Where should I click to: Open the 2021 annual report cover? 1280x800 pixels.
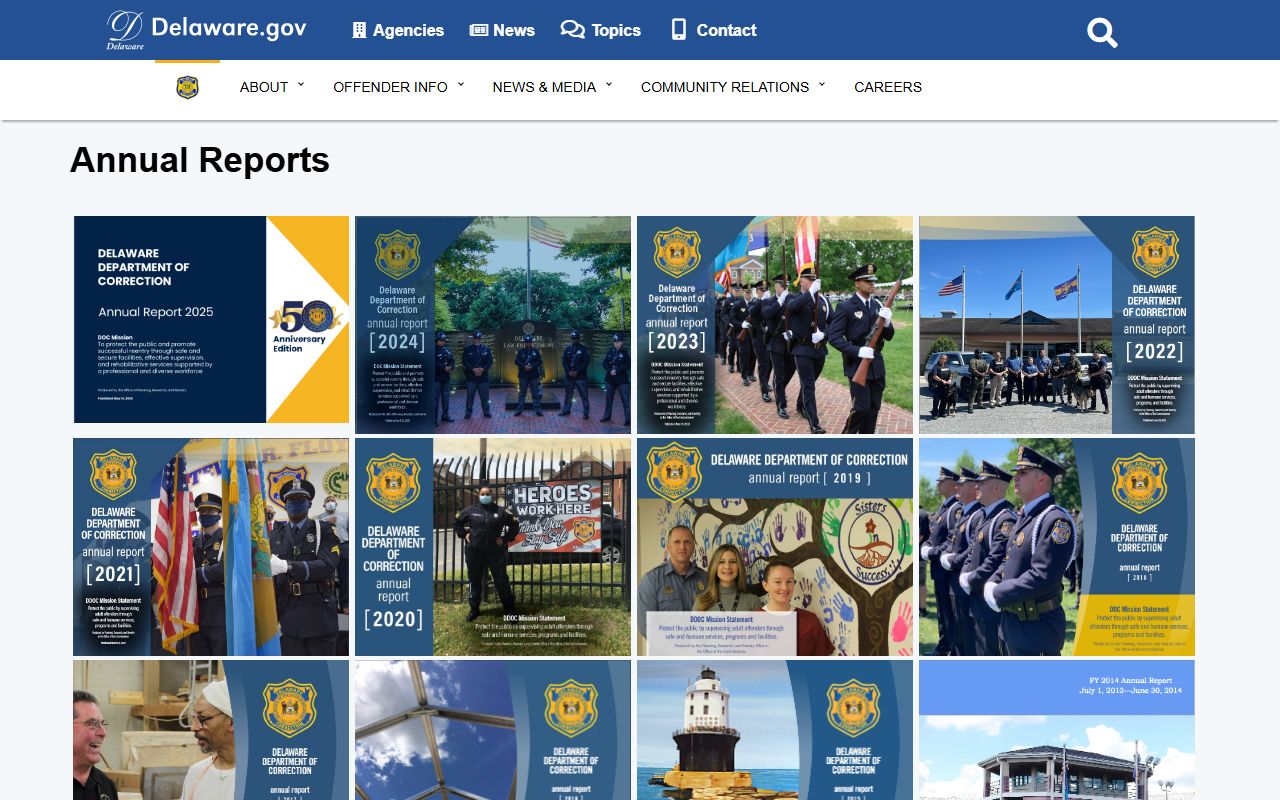[211, 547]
